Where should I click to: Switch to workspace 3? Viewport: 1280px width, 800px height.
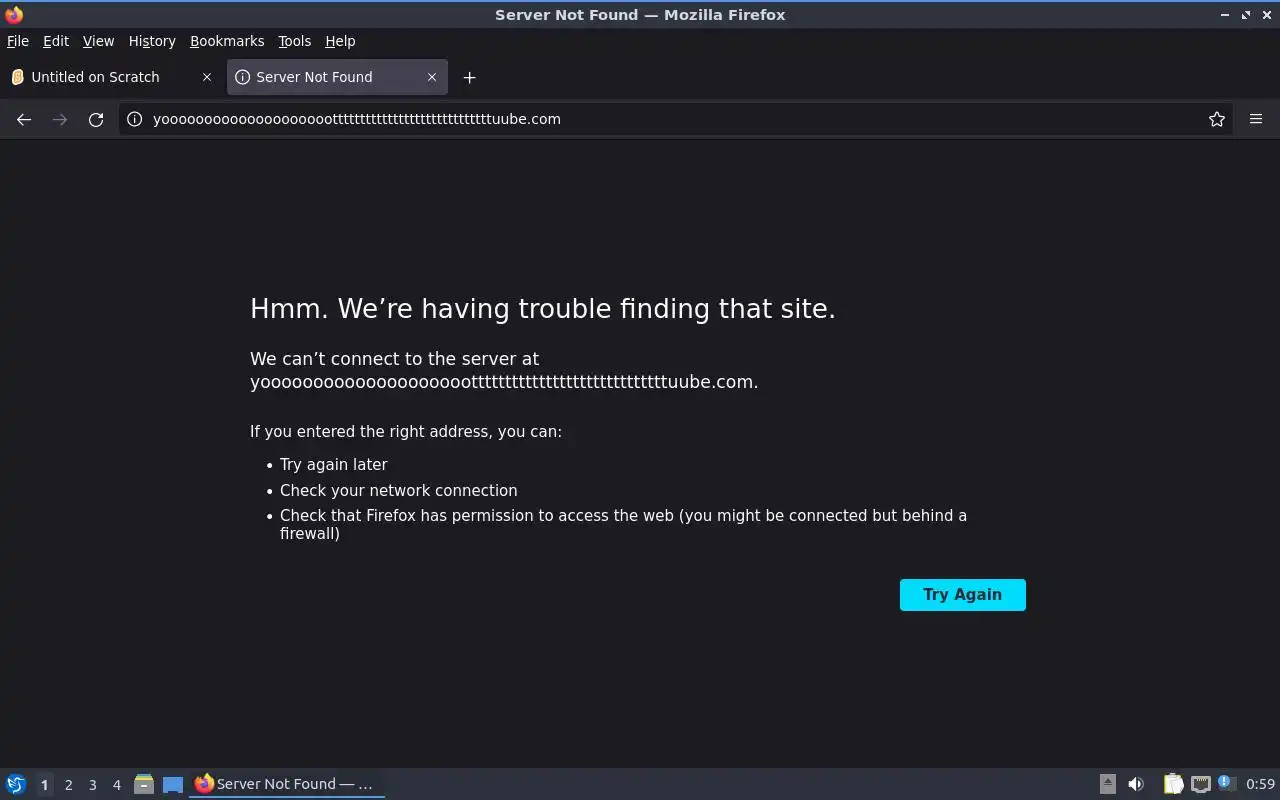pos(92,785)
